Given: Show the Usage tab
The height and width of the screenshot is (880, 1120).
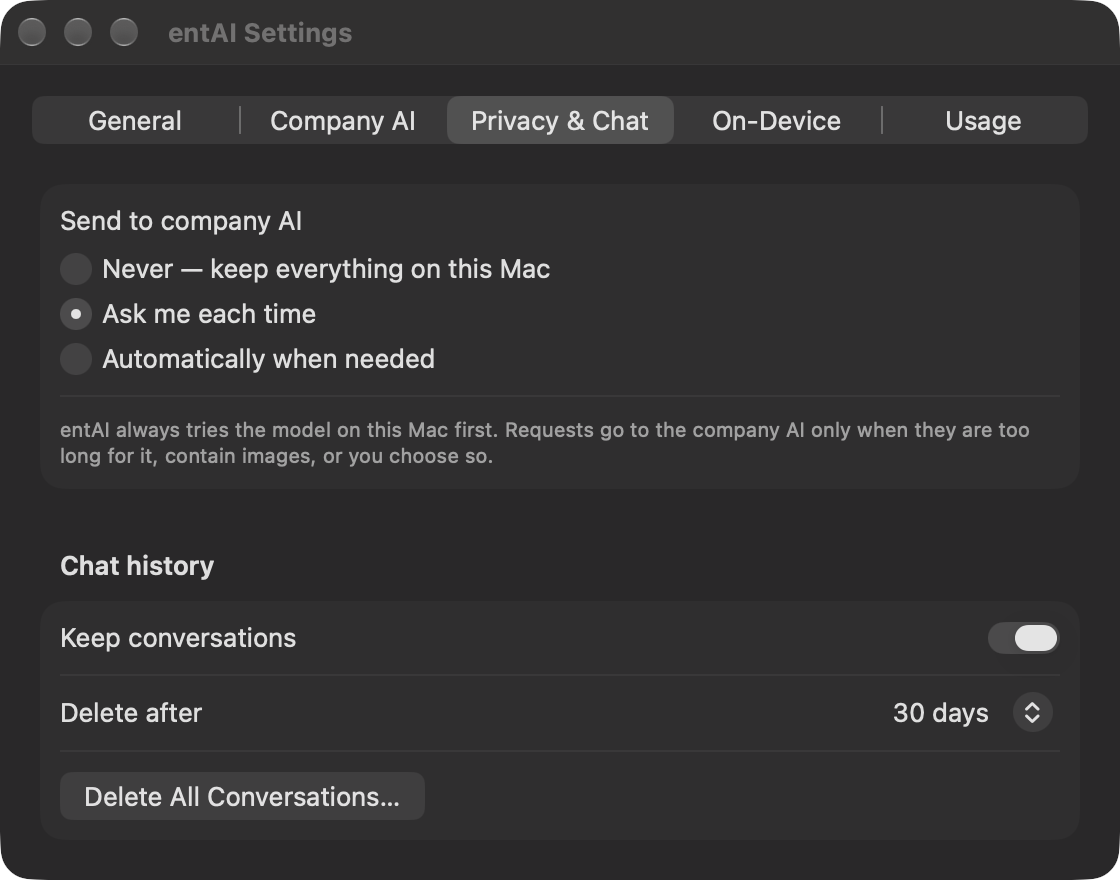Looking at the screenshot, I should coord(984,121).
